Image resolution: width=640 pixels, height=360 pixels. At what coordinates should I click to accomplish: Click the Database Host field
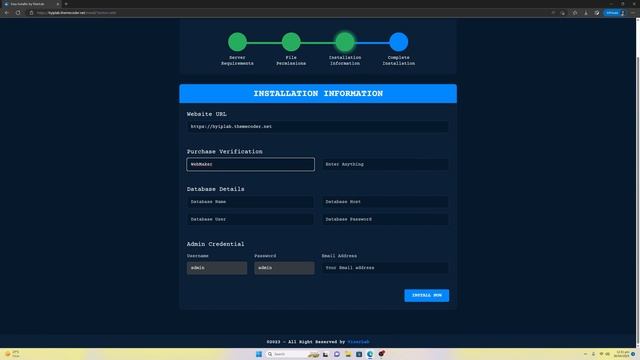tap(385, 202)
